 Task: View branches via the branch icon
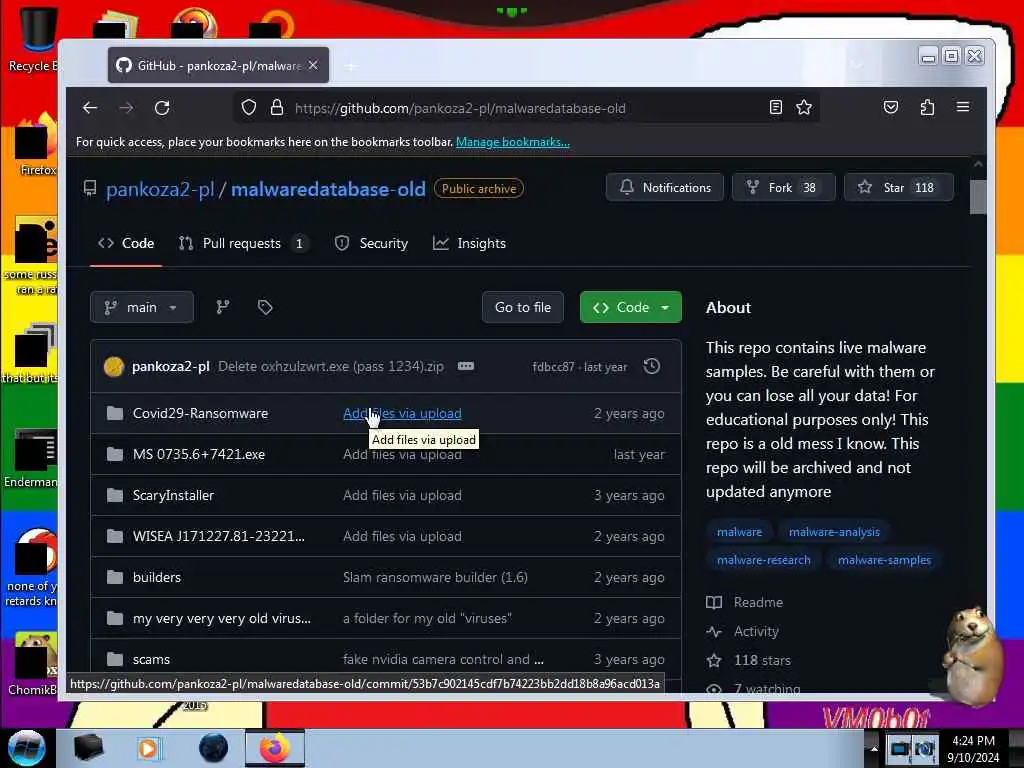click(x=223, y=307)
